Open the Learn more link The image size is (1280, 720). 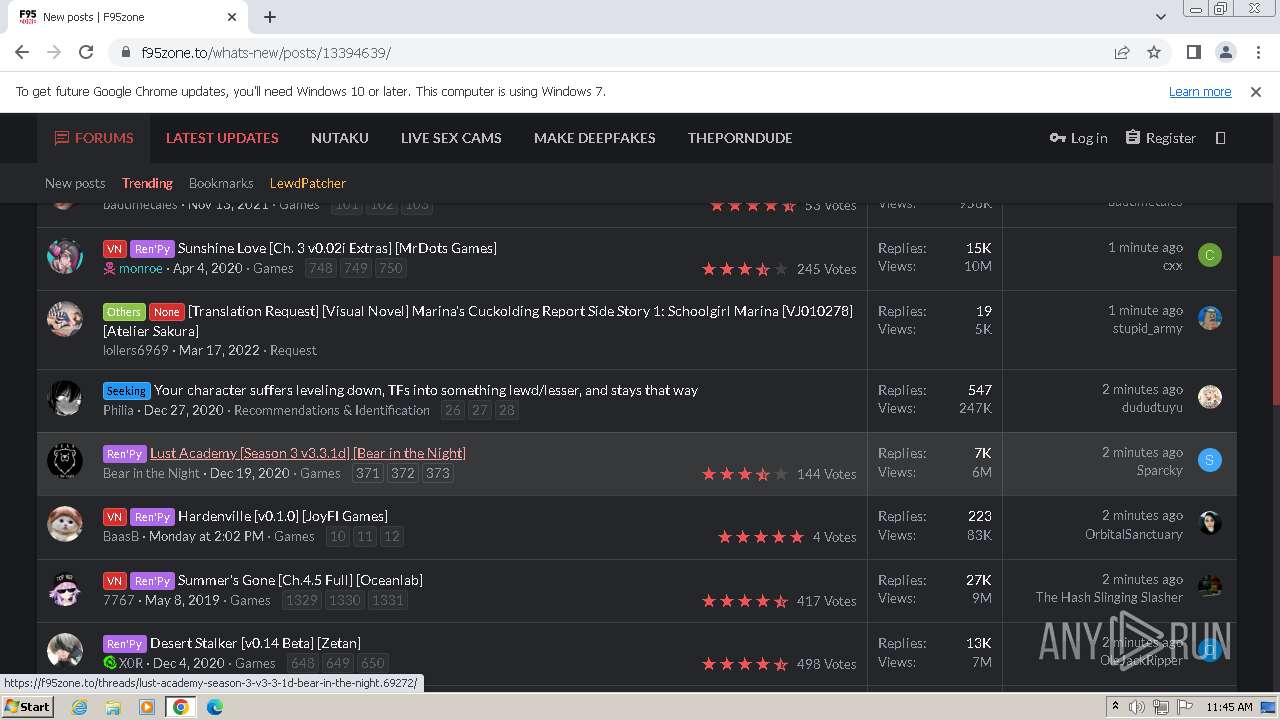[x=1200, y=91]
